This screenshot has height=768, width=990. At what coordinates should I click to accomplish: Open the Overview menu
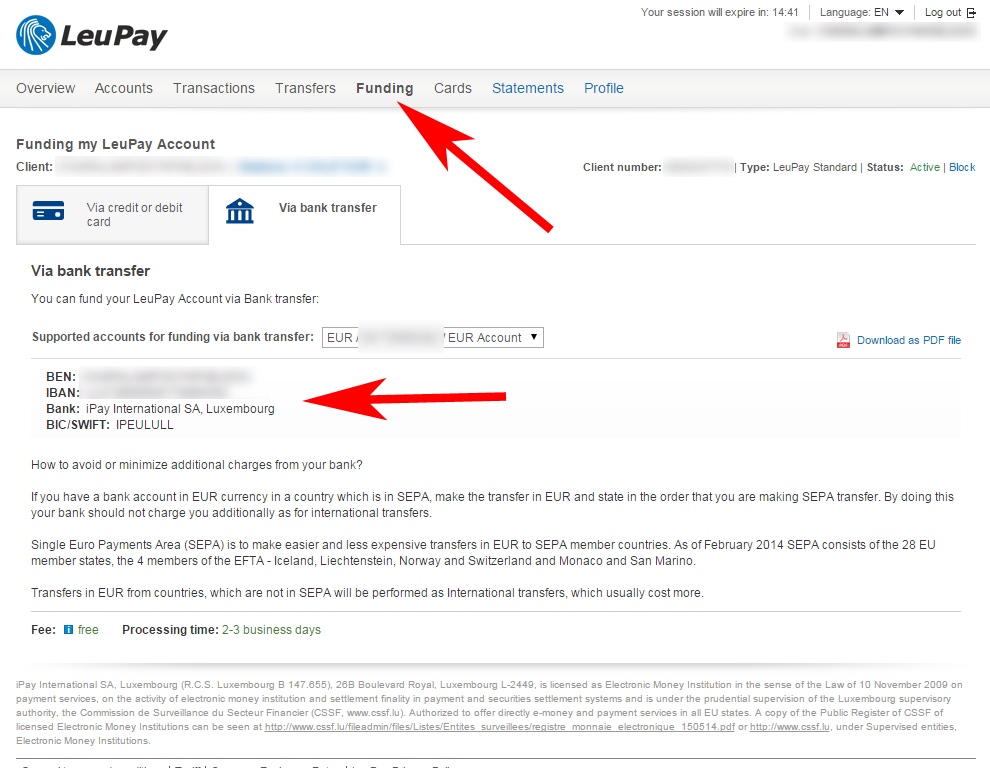coord(45,88)
